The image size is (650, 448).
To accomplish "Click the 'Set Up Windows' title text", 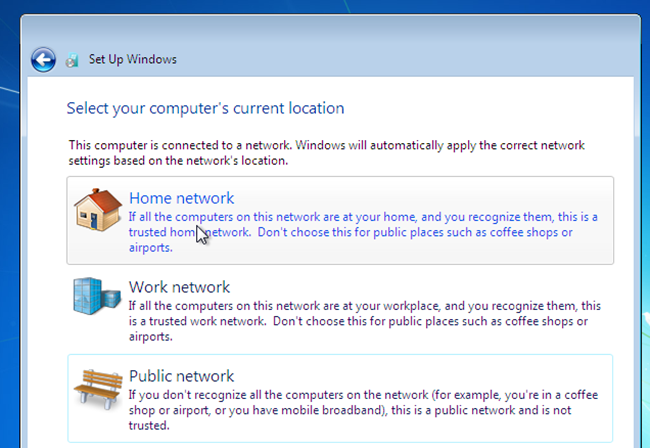I will point(133,59).
